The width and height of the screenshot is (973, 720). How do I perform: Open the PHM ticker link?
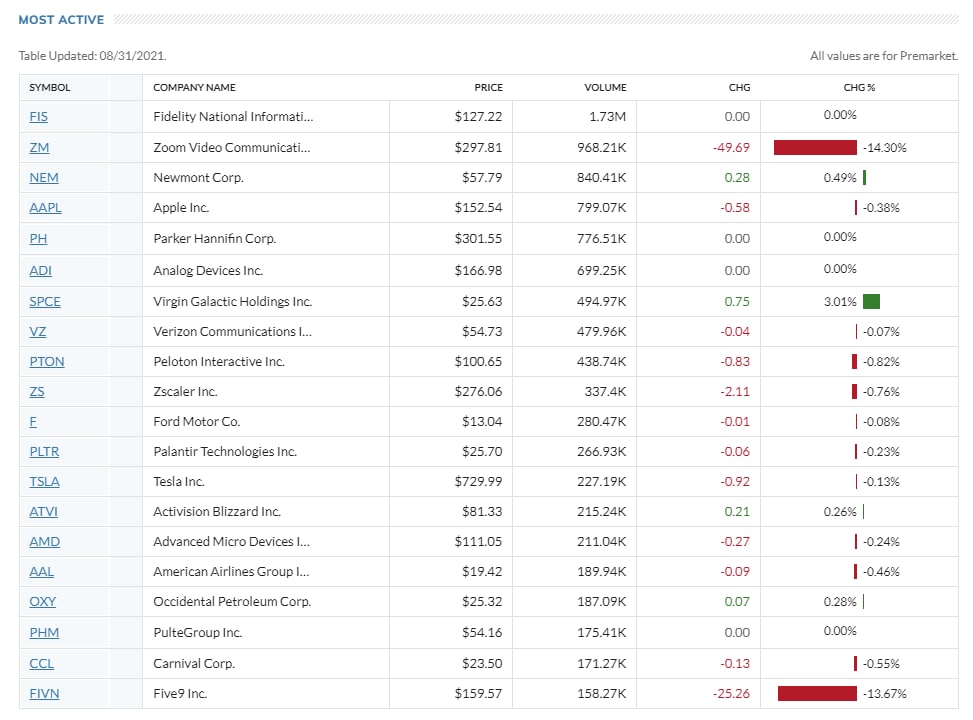tap(44, 632)
